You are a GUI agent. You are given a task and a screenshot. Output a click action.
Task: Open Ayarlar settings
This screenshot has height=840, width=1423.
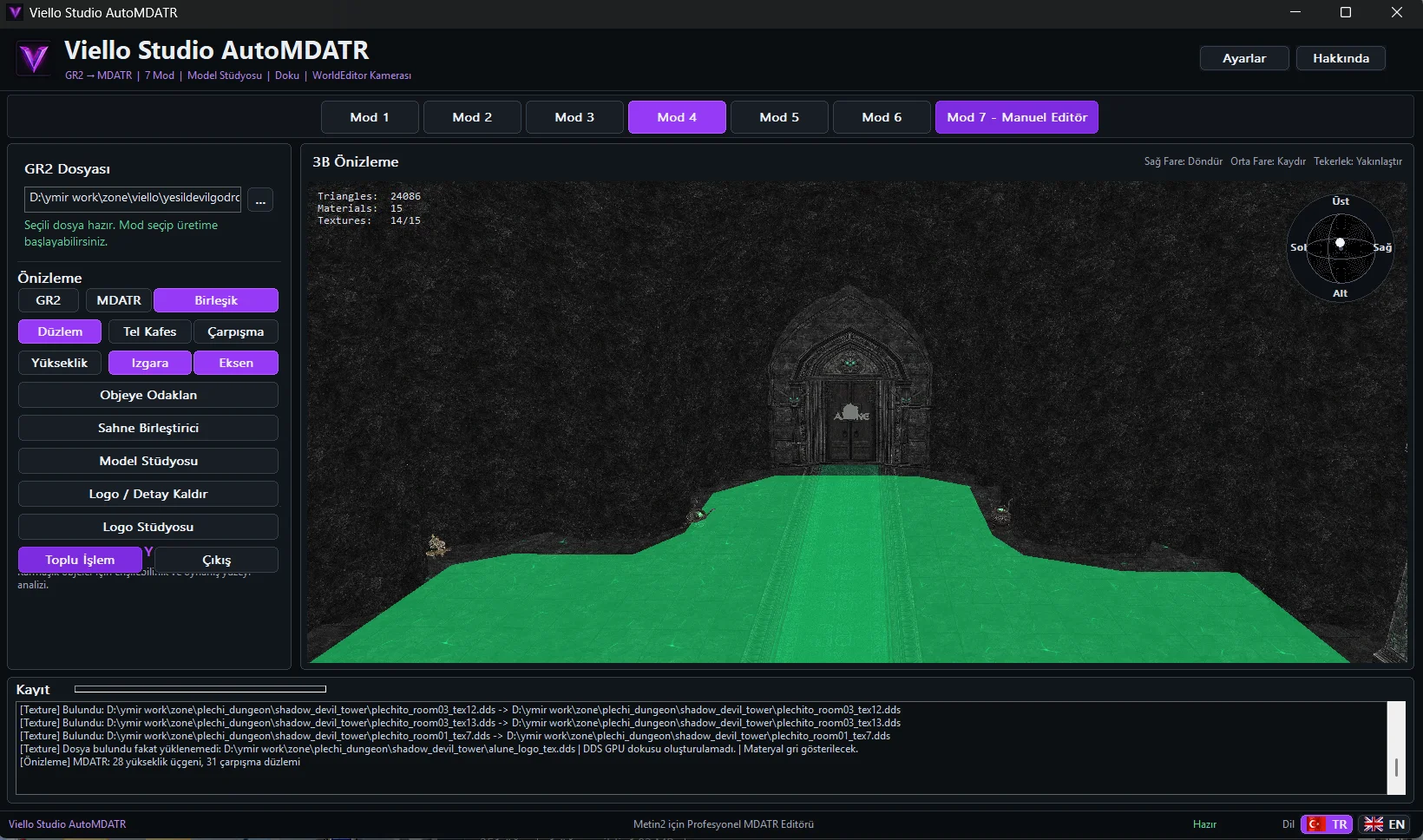click(x=1244, y=58)
